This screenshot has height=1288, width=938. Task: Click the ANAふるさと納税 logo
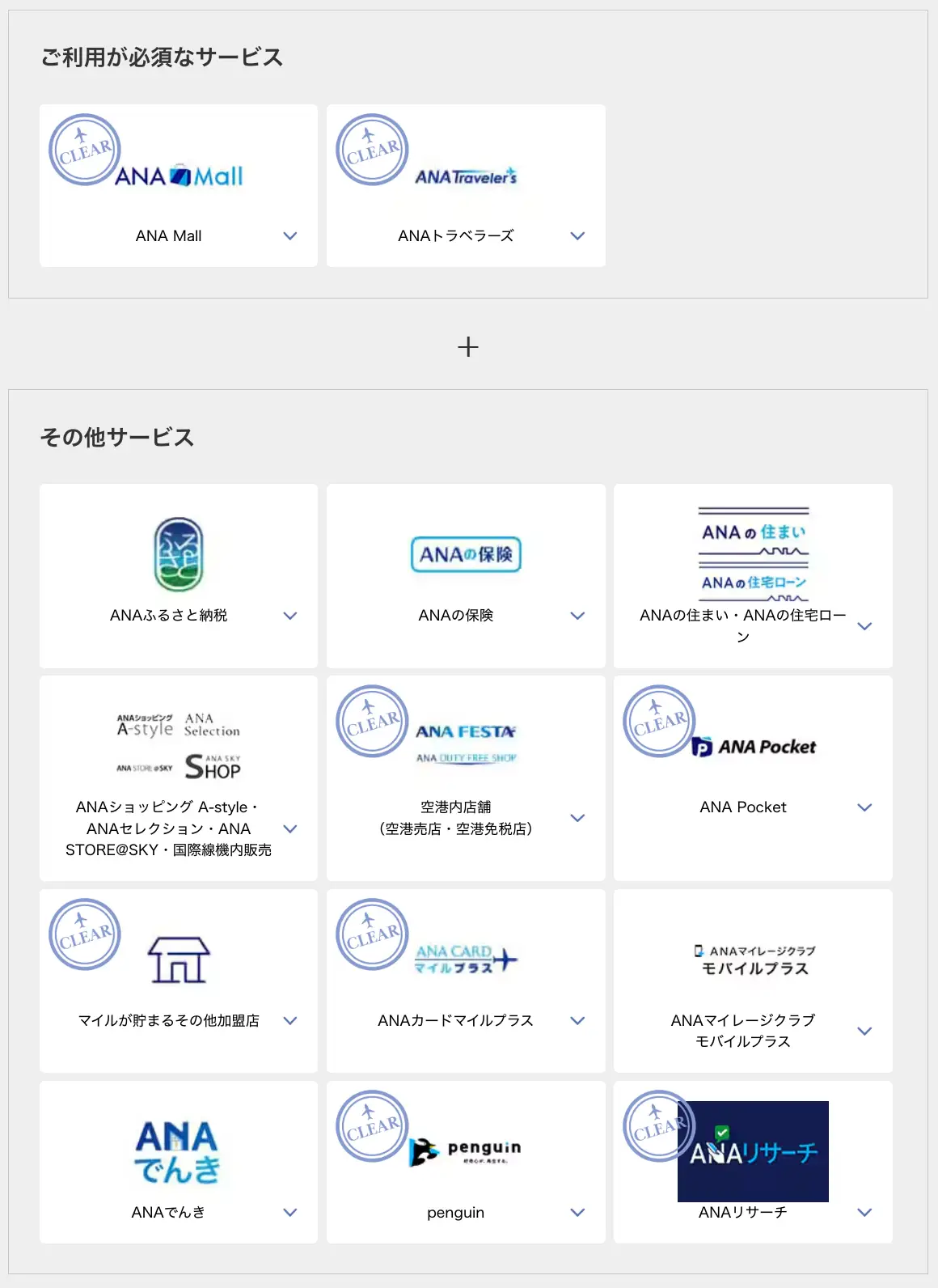(x=179, y=554)
